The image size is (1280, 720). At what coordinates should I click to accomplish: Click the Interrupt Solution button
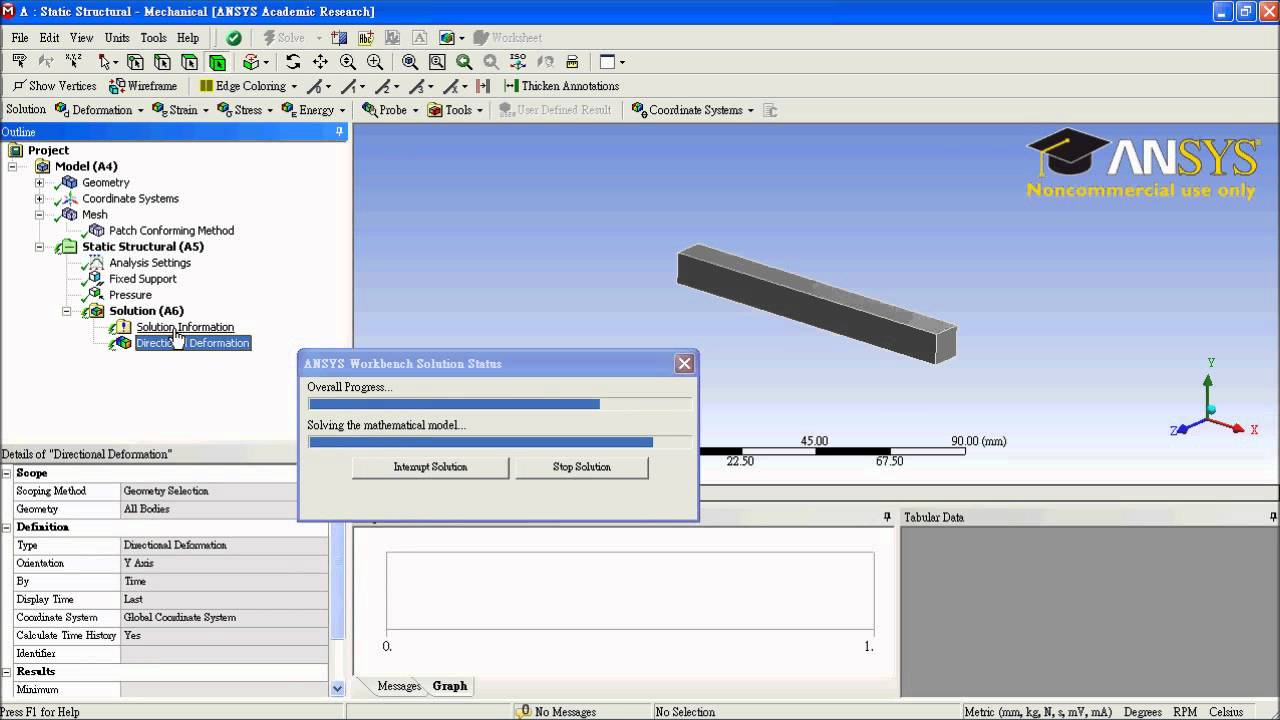tap(430, 467)
